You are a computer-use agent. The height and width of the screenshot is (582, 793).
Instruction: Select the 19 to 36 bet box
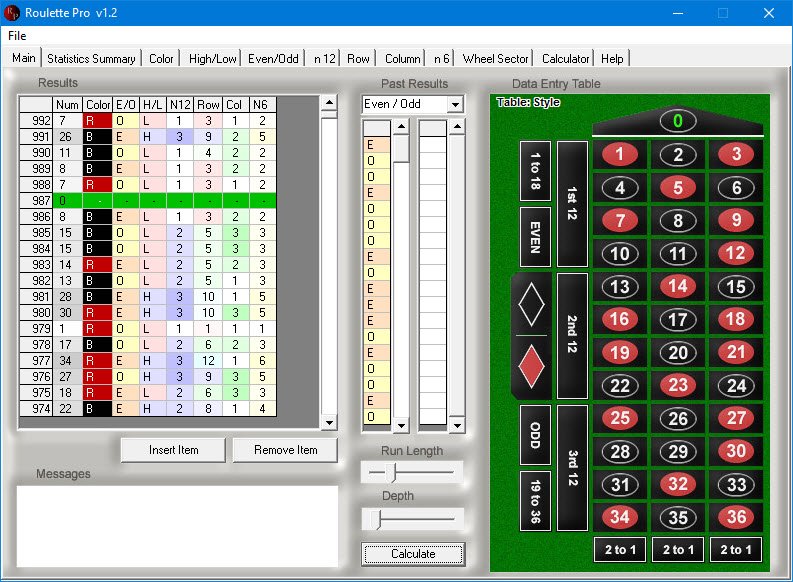click(x=535, y=501)
